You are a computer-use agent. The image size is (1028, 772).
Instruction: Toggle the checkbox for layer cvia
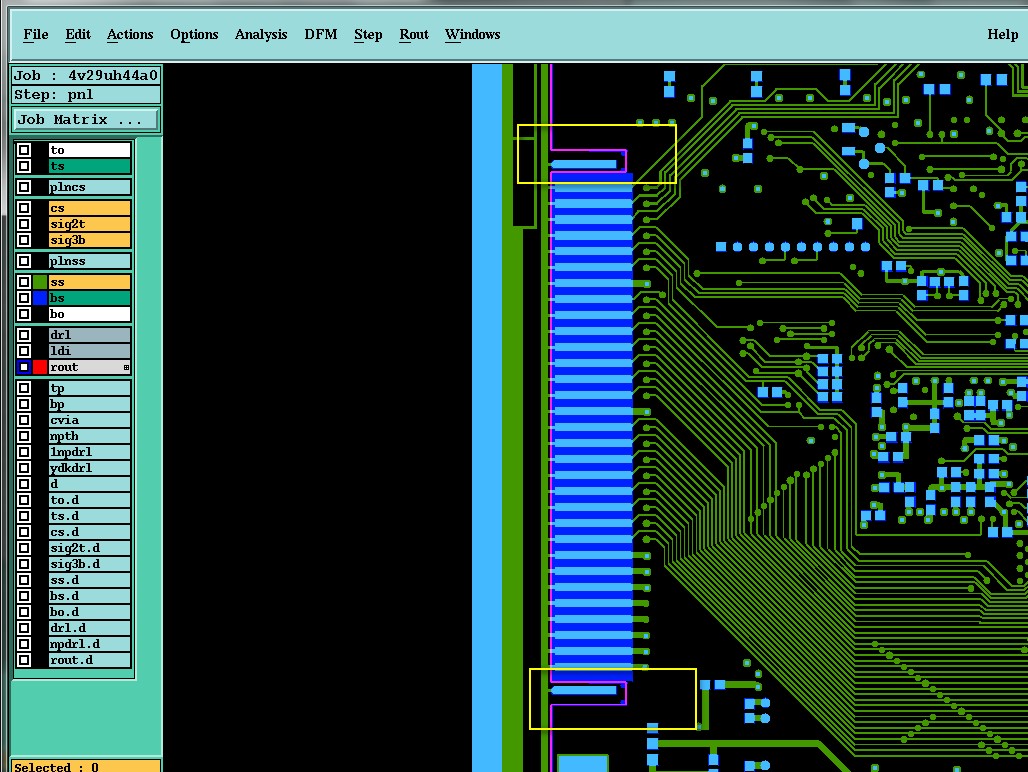[x=24, y=421]
